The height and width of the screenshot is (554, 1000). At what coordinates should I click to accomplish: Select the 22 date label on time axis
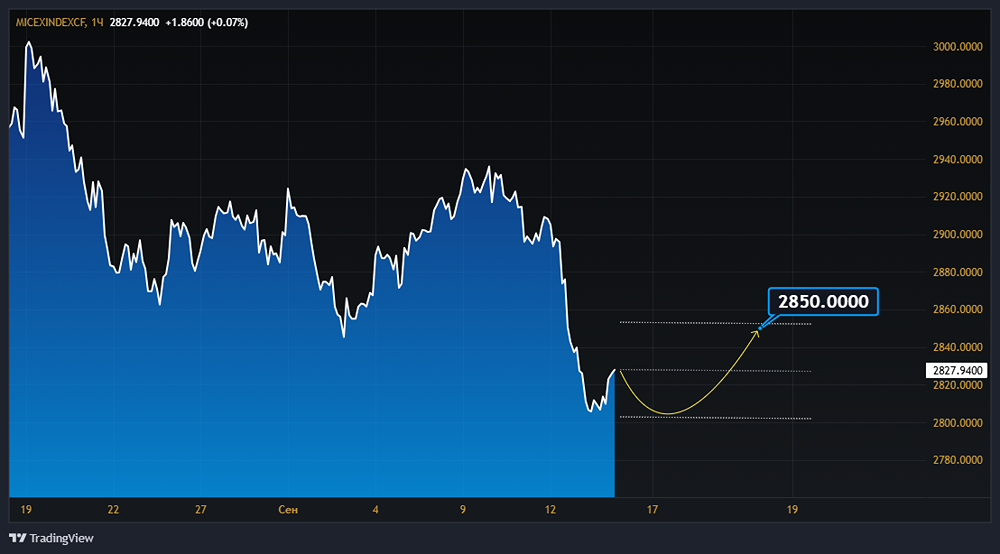point(113,510)
